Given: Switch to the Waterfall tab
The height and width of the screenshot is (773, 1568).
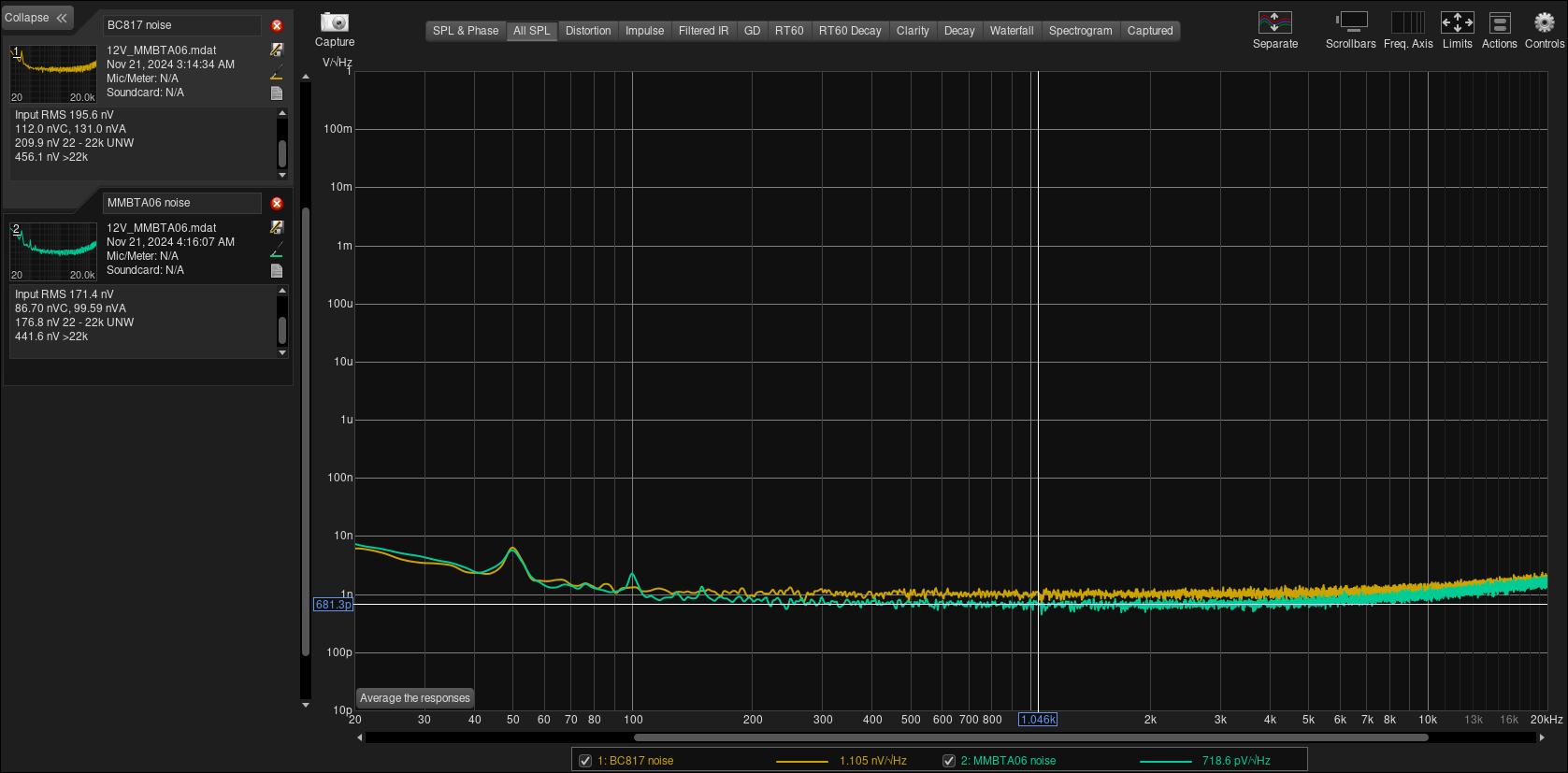Looking at the screenshot, I should coord(1012,31).
